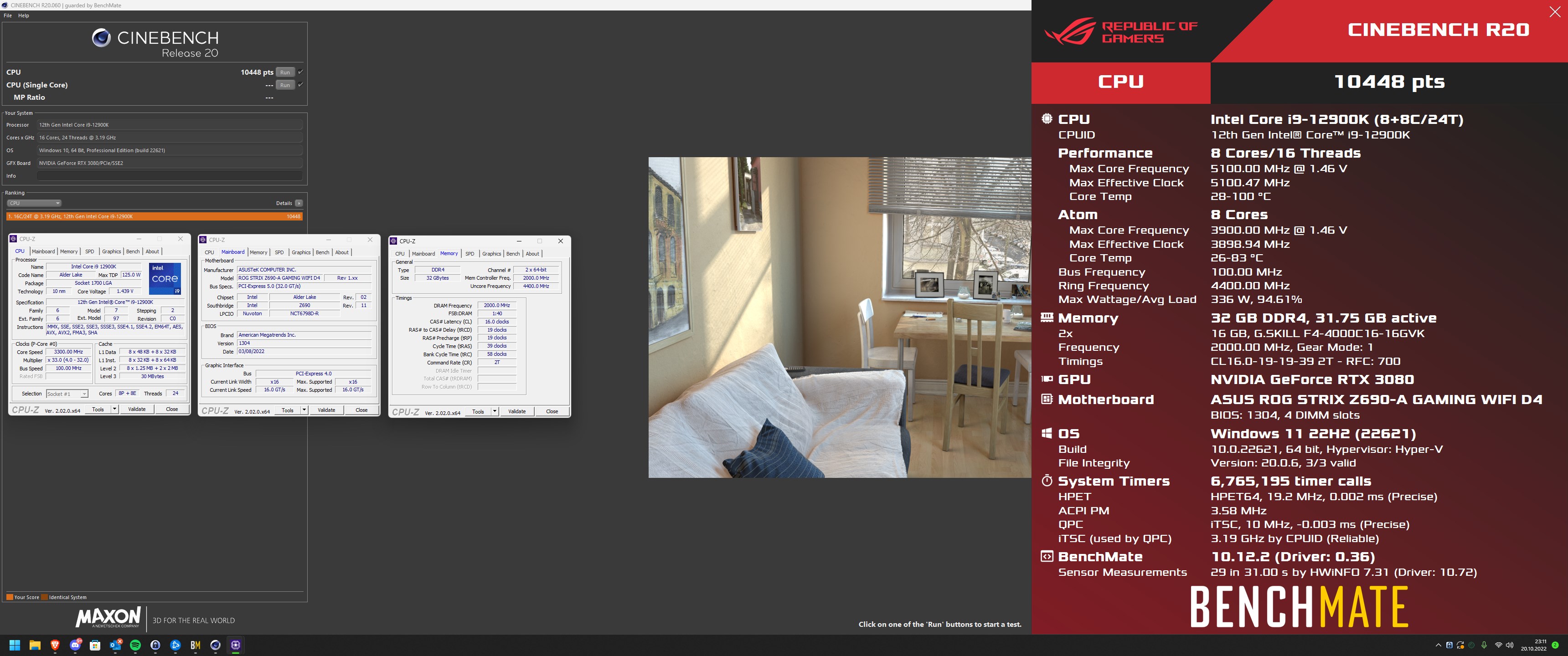Select the Mainboard tab in the first CPU-Z window
Image resolution: width=1568 pixels, height=656 pixels.
43,251
